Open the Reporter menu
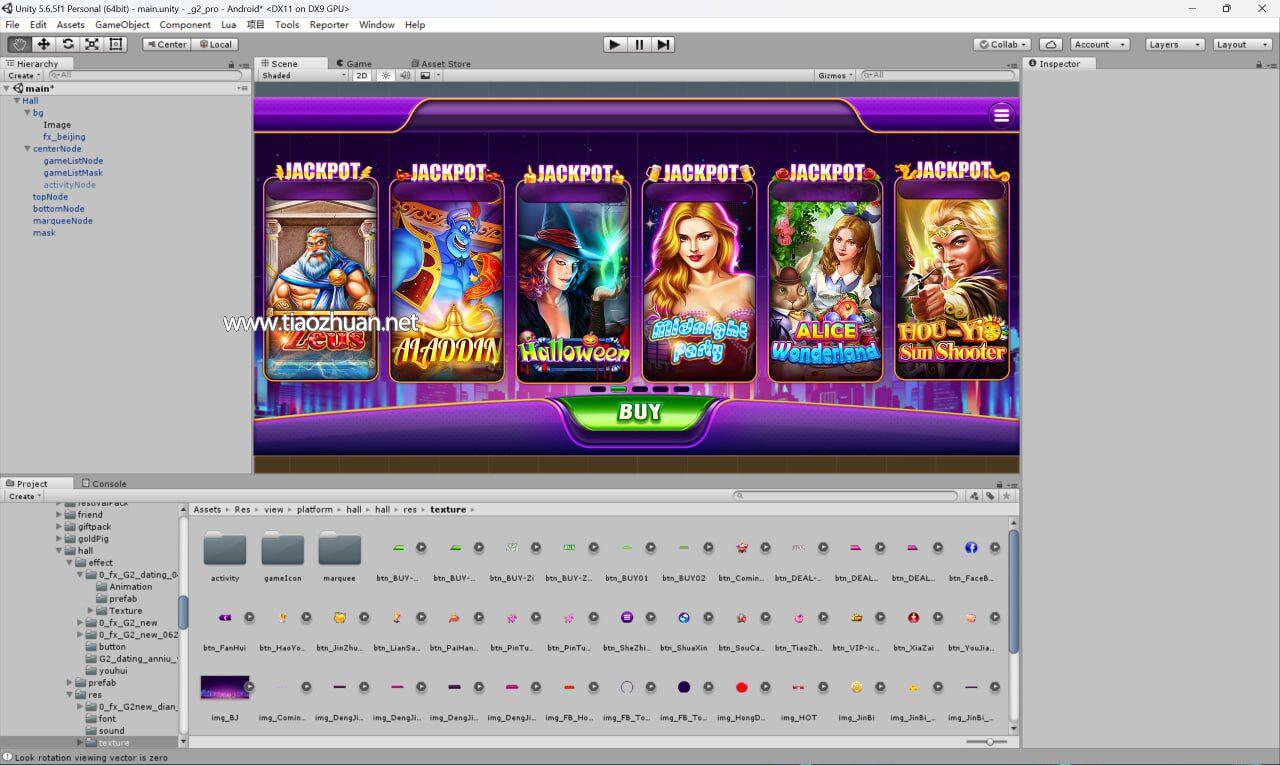Image resolution: width=1280 pixels, height=765 pixels. click(x=329, y=24)
